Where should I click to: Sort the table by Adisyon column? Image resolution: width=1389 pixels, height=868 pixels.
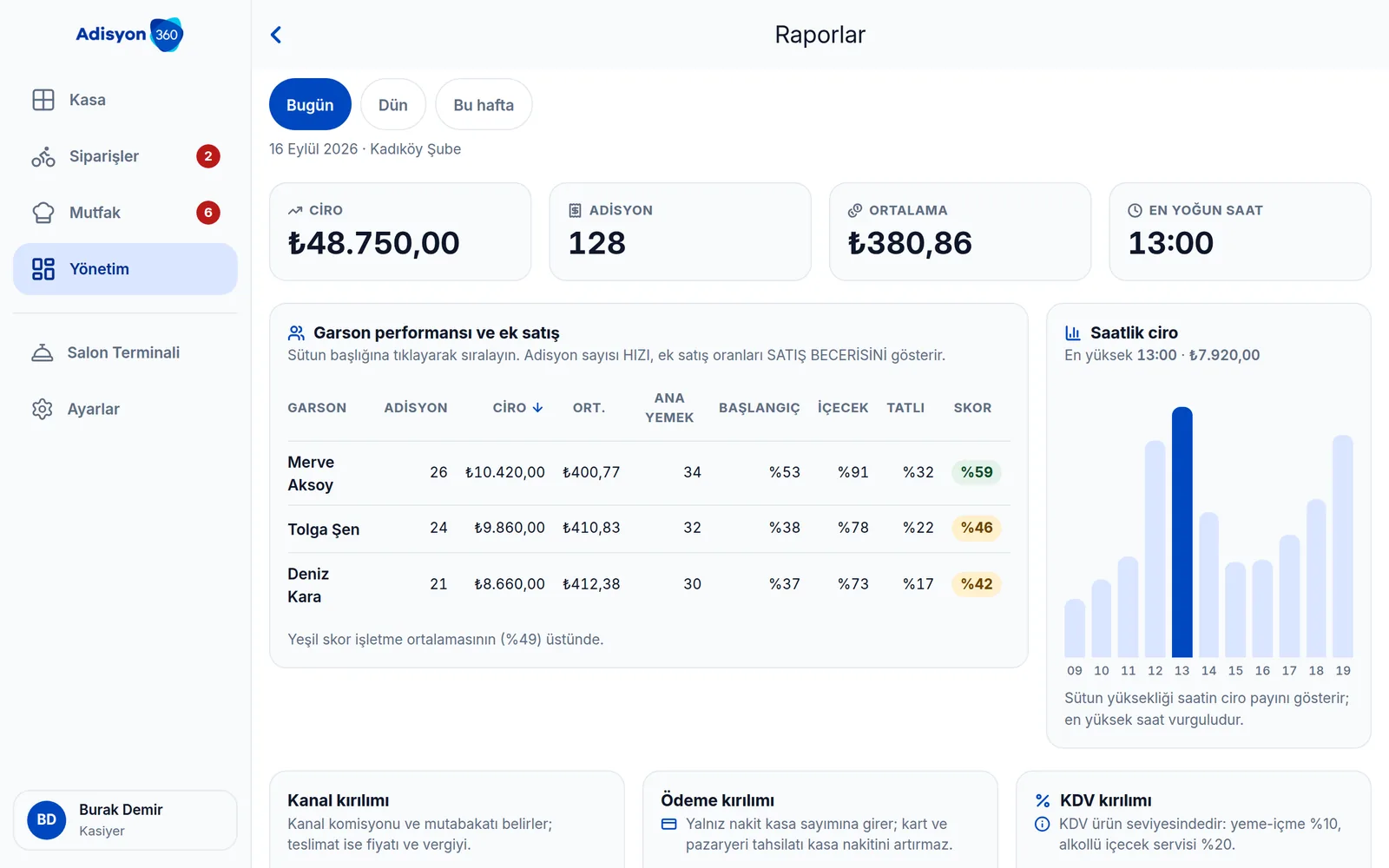tap(416, 408)
